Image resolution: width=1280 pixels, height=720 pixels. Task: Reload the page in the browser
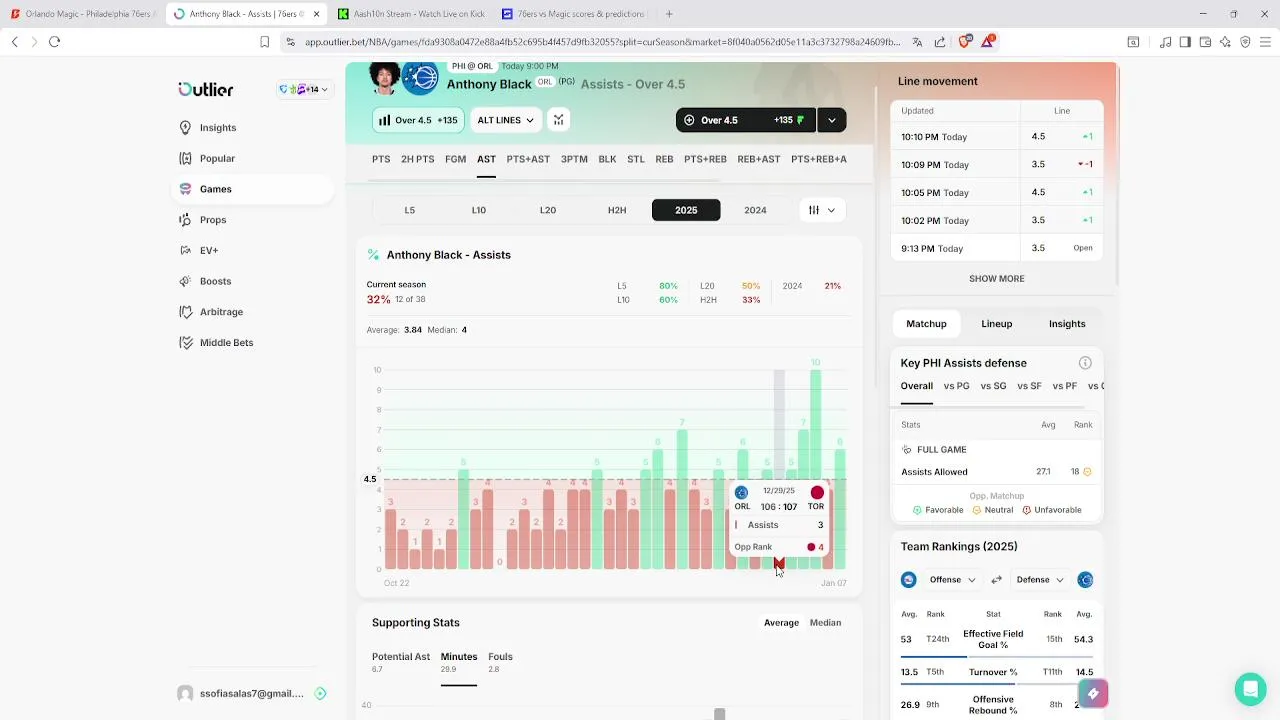pos(55,41)
